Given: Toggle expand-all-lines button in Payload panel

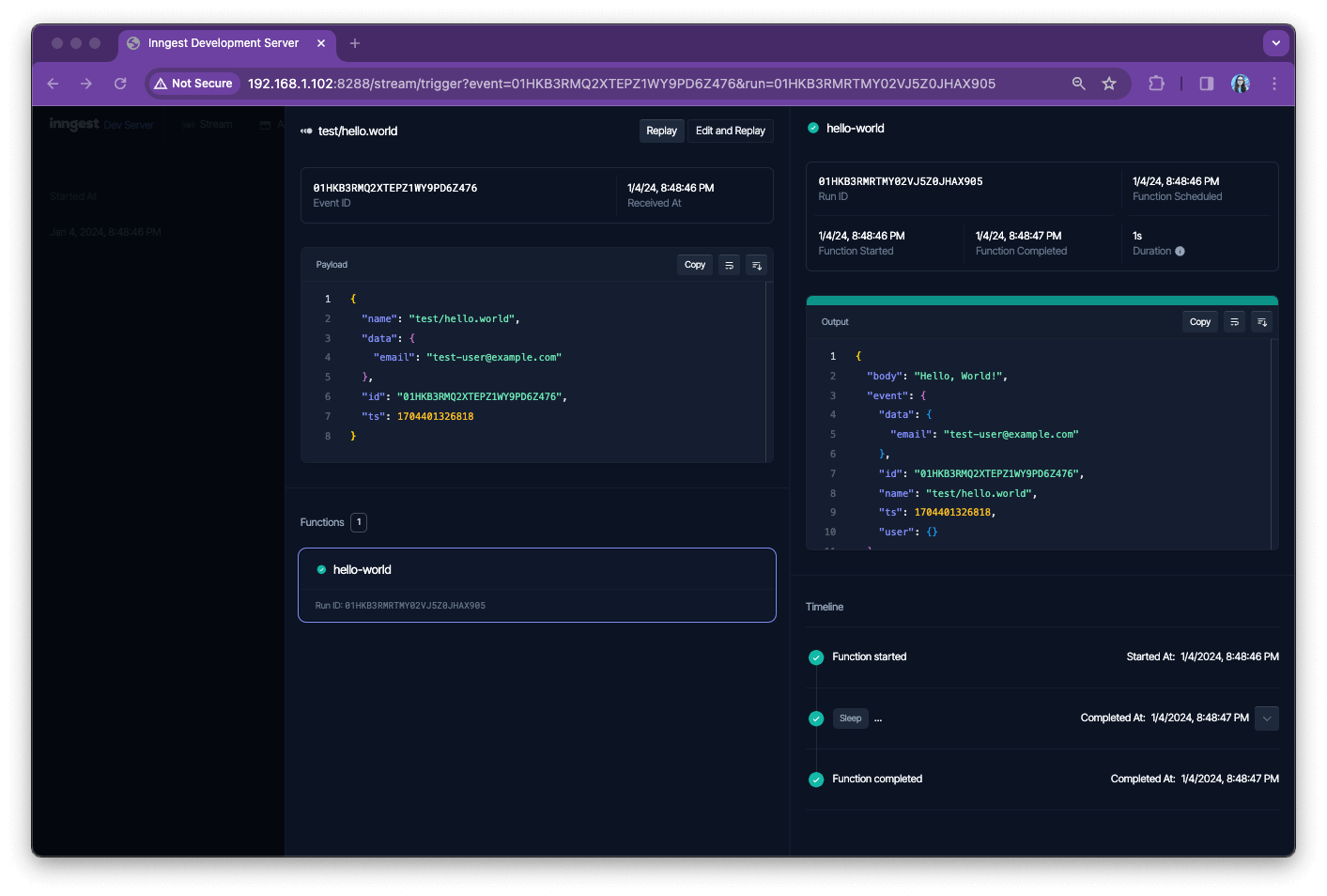Looking at the screenshot, I should 756,265.
